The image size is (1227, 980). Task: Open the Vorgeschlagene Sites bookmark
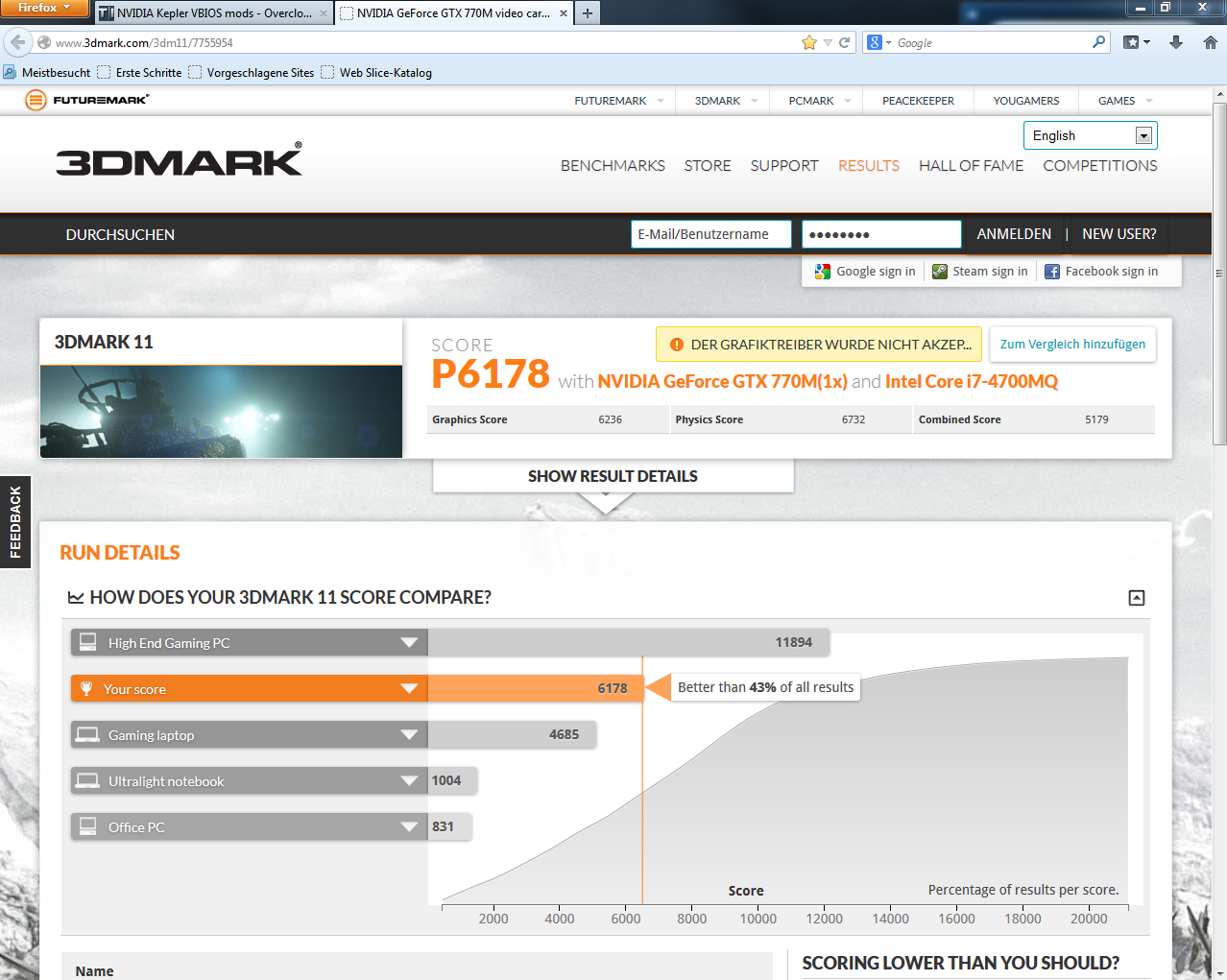click(x=252, y=72)
